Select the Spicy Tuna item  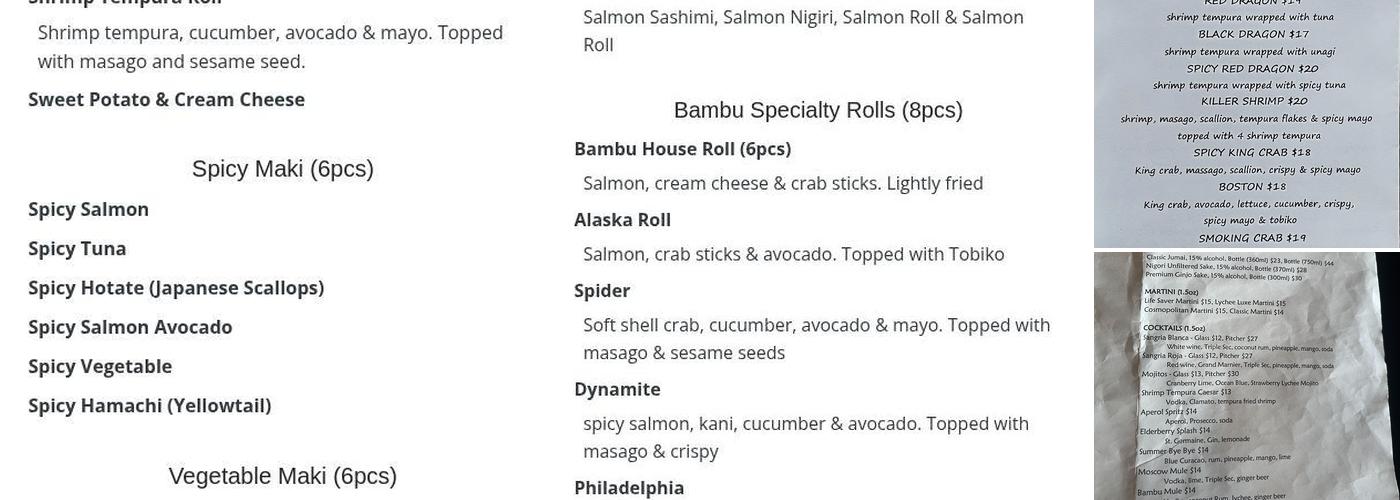77,248
